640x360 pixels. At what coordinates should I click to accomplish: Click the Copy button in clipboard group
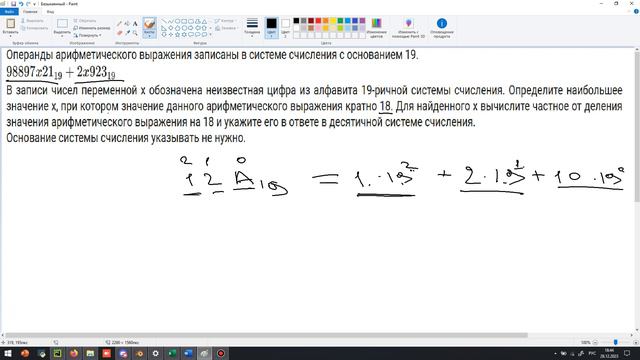[x=34, y=28]
